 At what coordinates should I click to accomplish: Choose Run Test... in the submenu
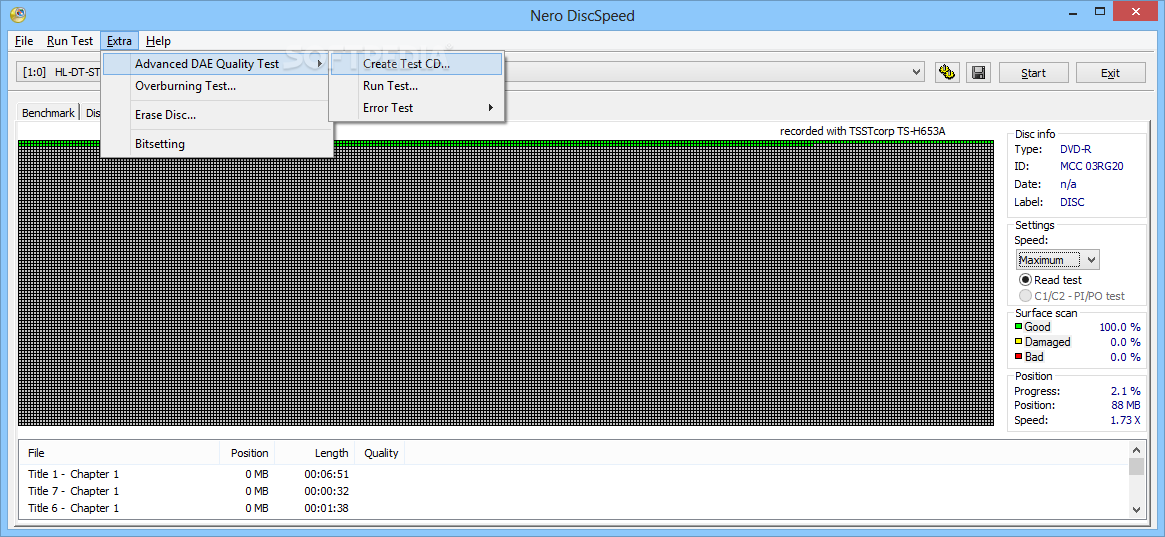pos(416,86)
